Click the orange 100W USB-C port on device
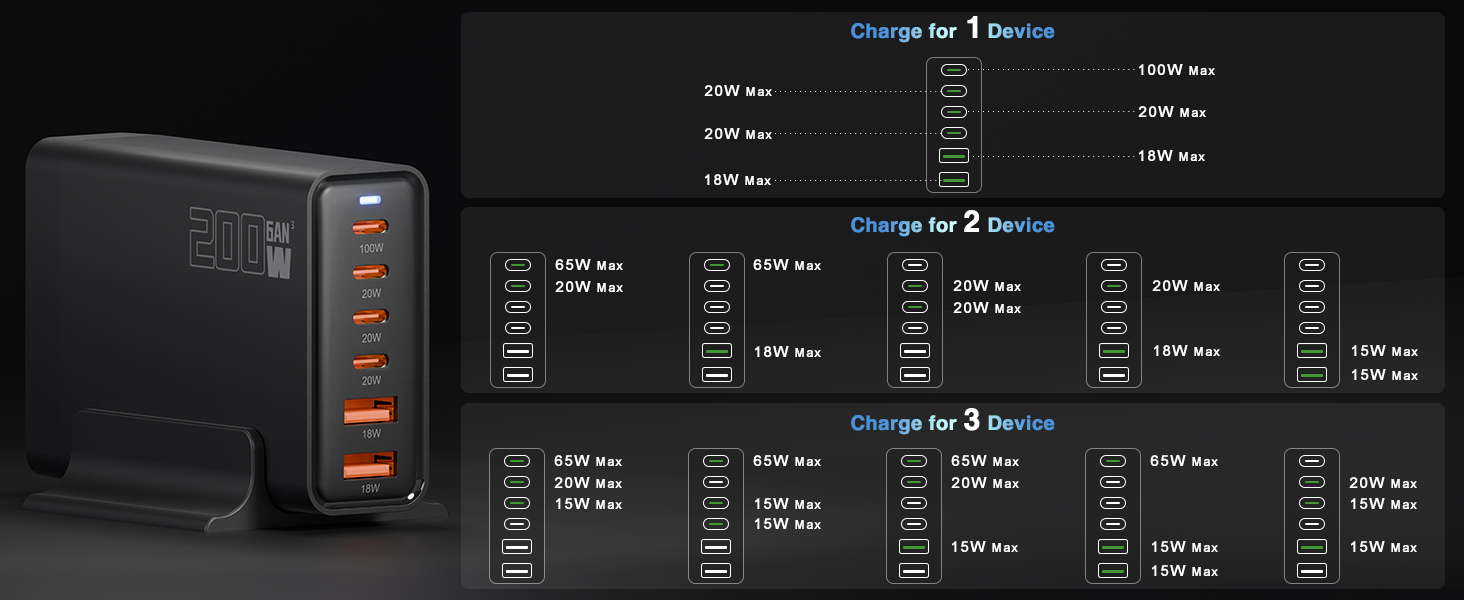 pyautogui.click(x=369, y=228)
